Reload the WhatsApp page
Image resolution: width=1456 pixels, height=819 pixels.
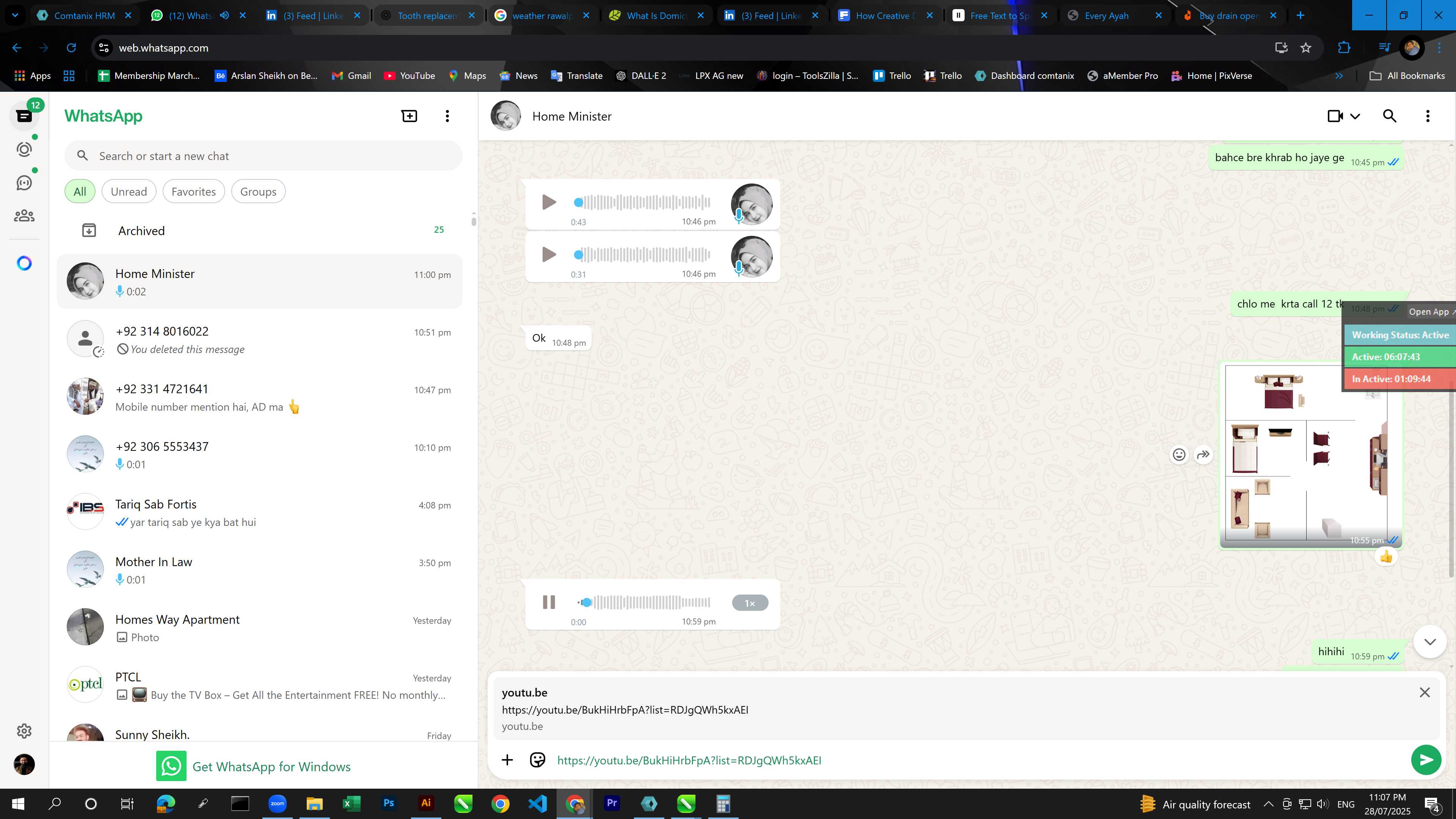tap(71, 48)
